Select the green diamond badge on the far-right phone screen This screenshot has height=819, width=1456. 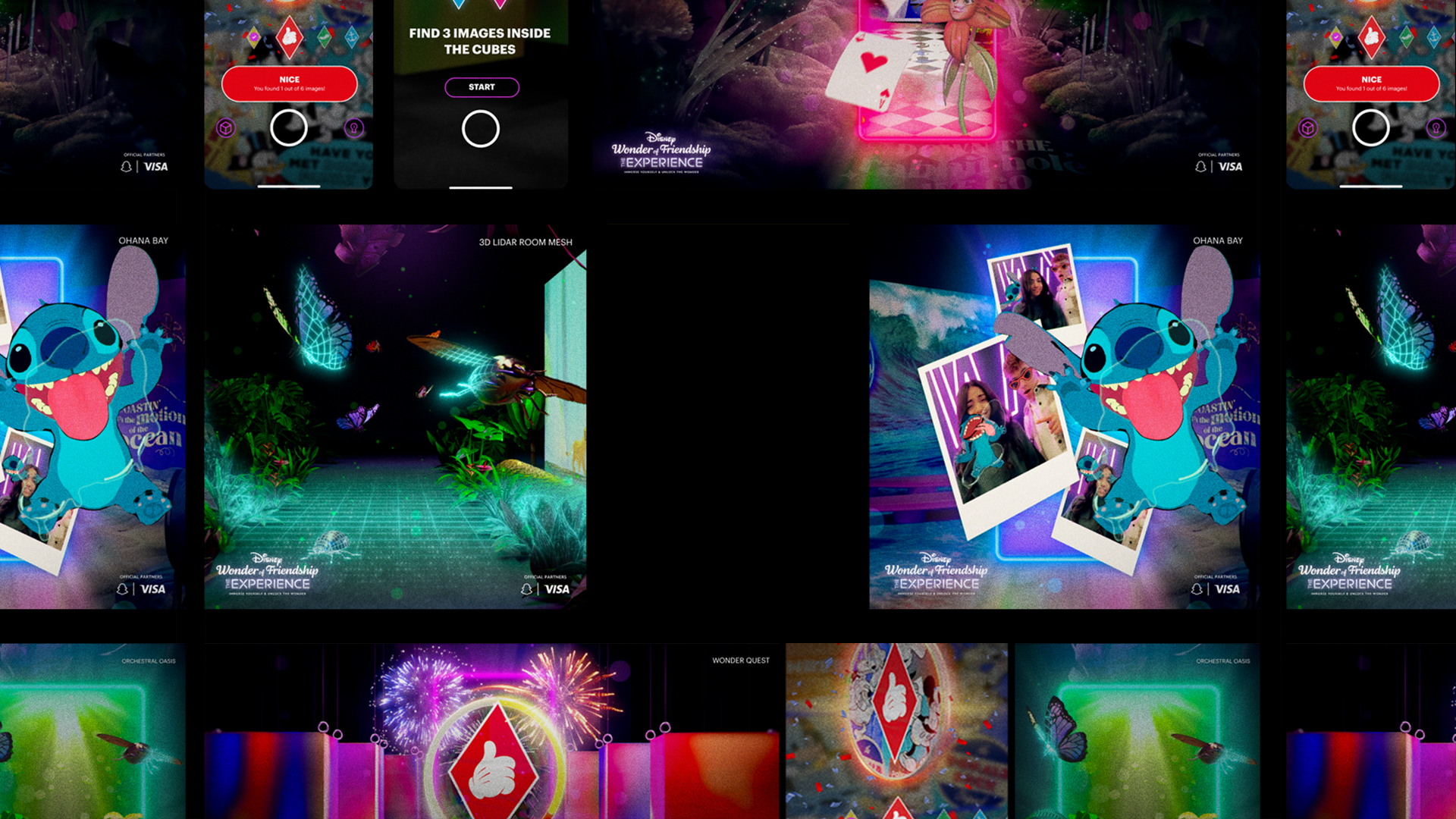tap(1407, 36)
